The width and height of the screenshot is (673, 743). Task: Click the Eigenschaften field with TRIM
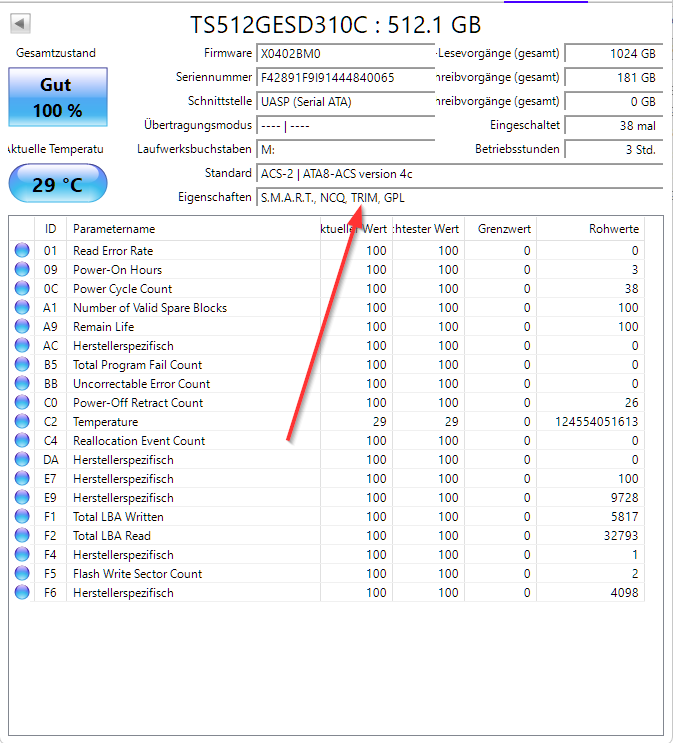coord(459,198)
